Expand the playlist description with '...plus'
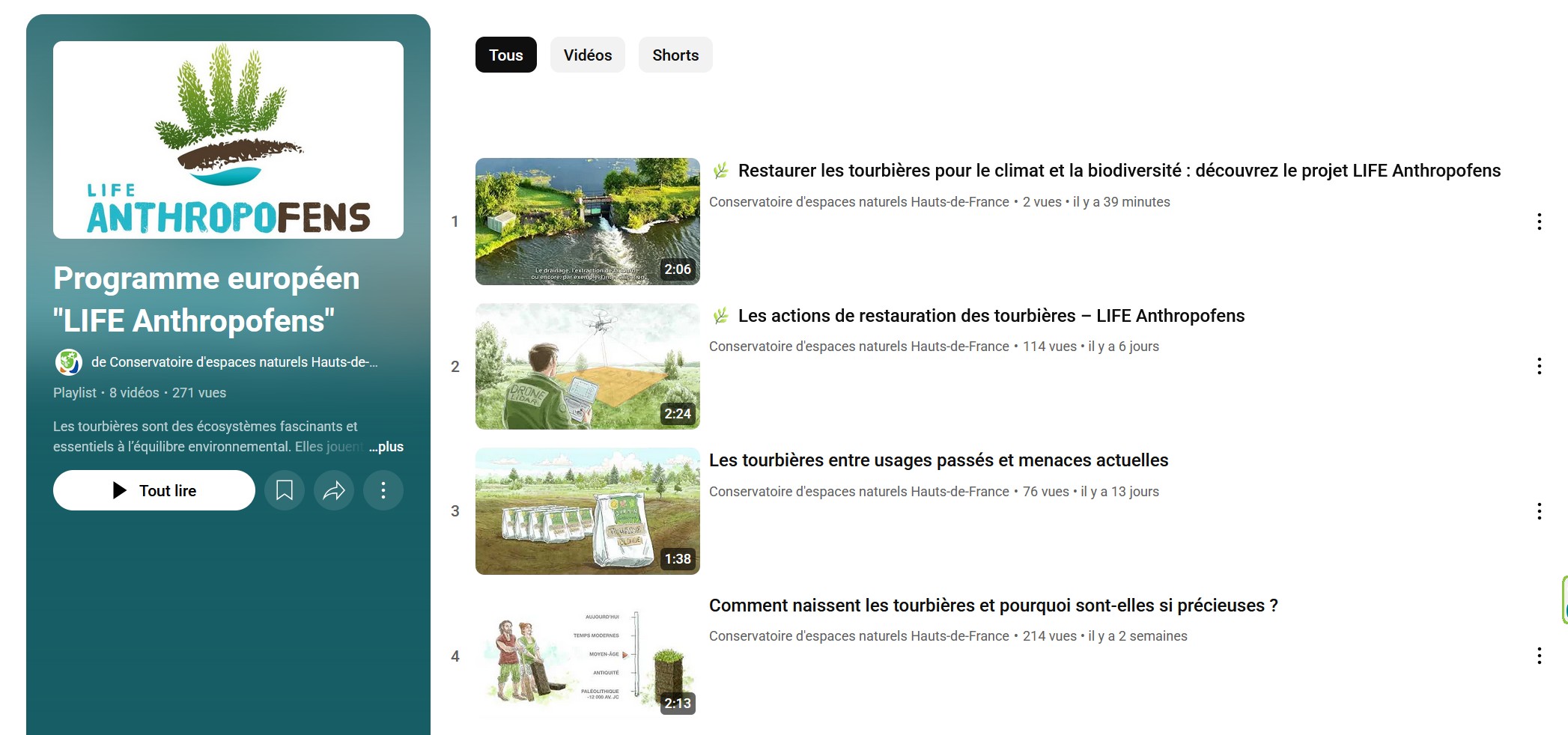This screenshot has width=1568, height=735. (386, 446)
